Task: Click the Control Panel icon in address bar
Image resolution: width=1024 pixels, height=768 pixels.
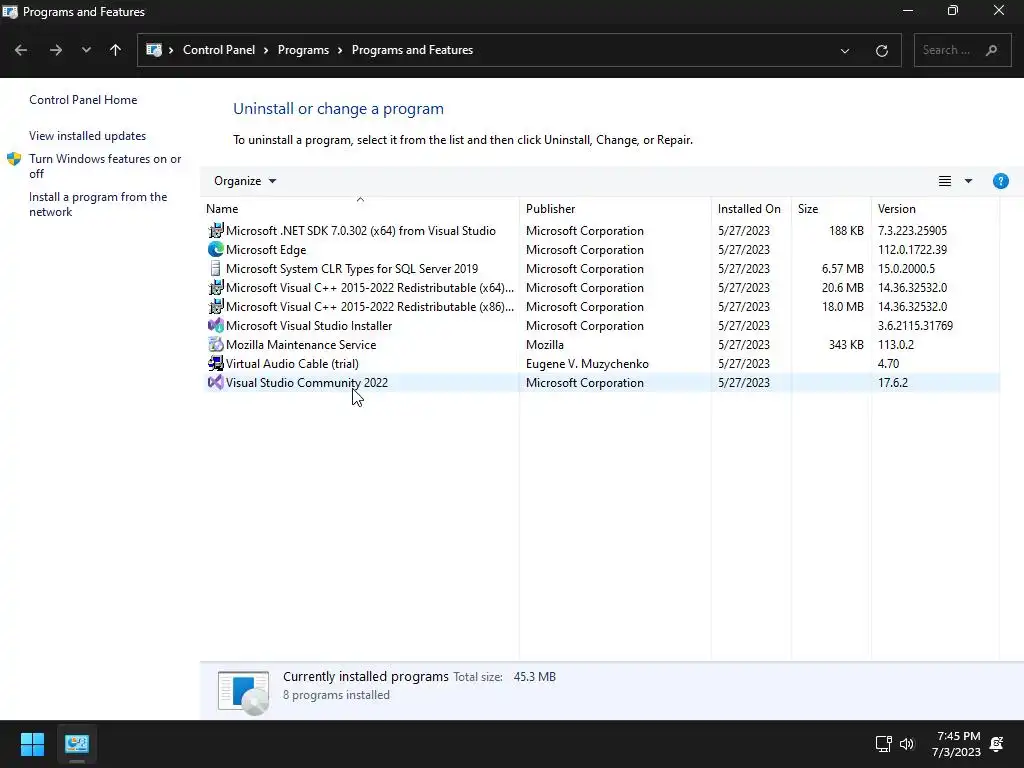Action: 153,50
